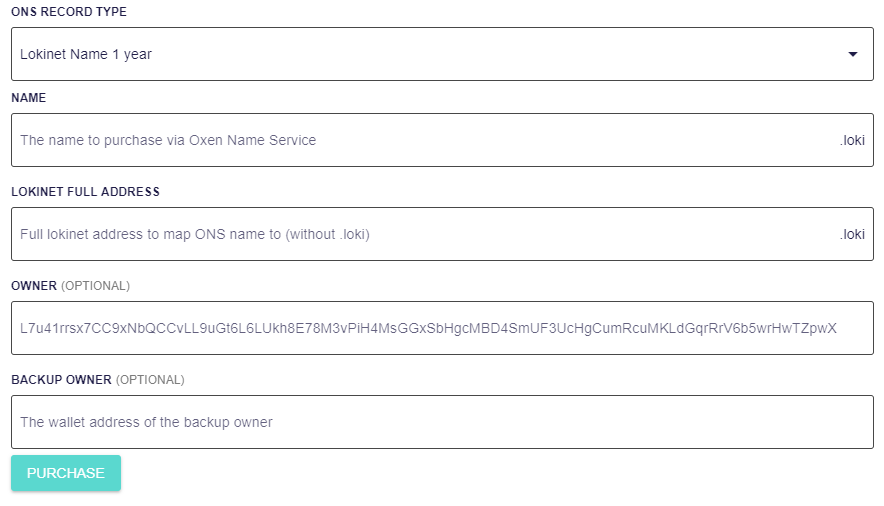Click the selected 'Lokinet Name 1 year' text
Viewport: 884px width, 506px height.
pos(86,54)
